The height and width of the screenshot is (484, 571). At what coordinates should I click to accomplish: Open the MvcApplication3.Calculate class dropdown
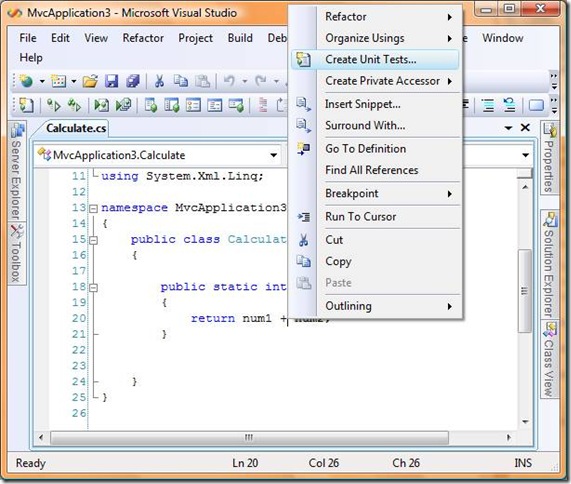tap(273, 156)
